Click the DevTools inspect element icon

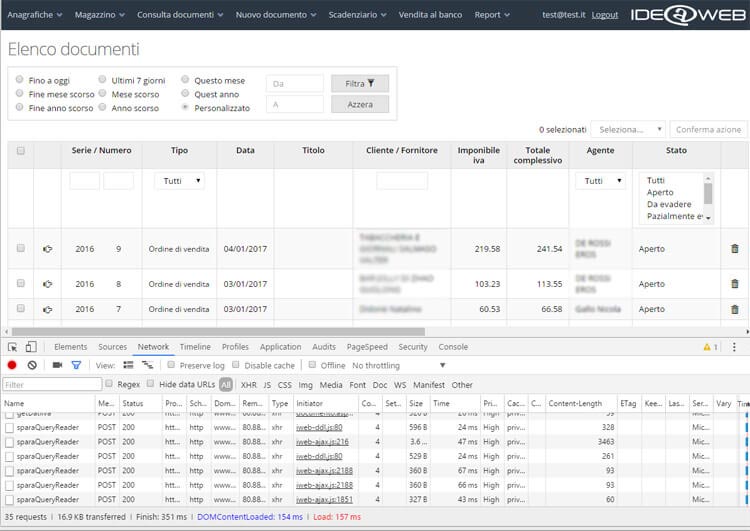[12, 347]
